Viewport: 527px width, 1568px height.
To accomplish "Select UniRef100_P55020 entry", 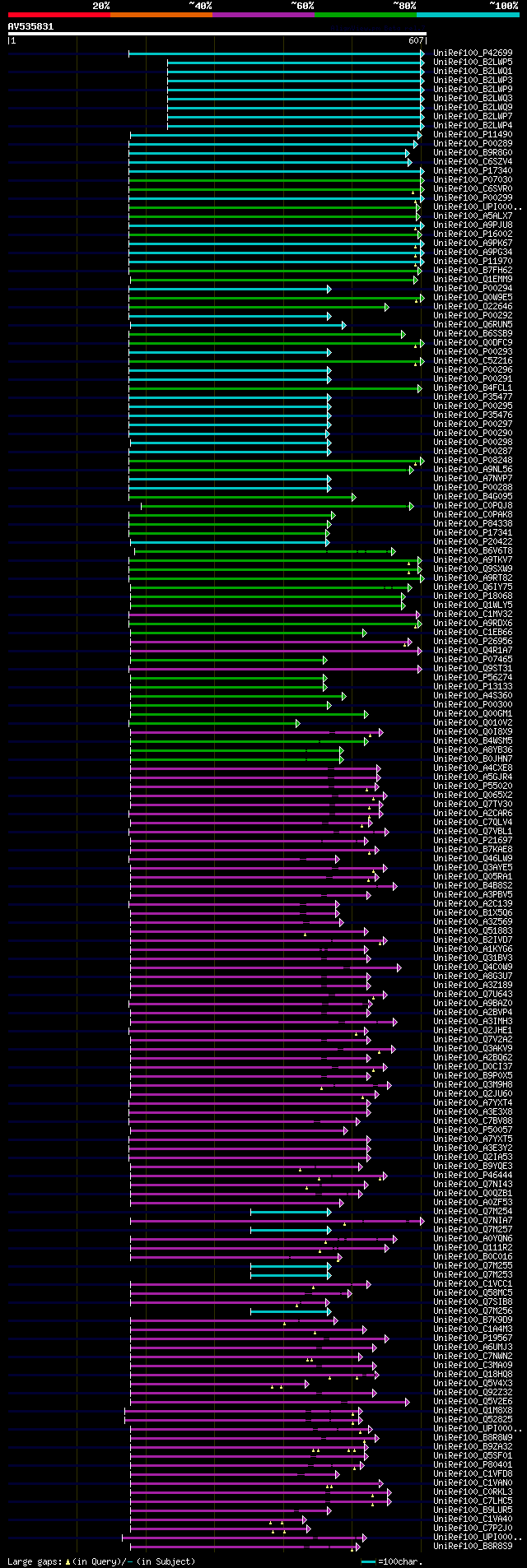I will 473,786.
